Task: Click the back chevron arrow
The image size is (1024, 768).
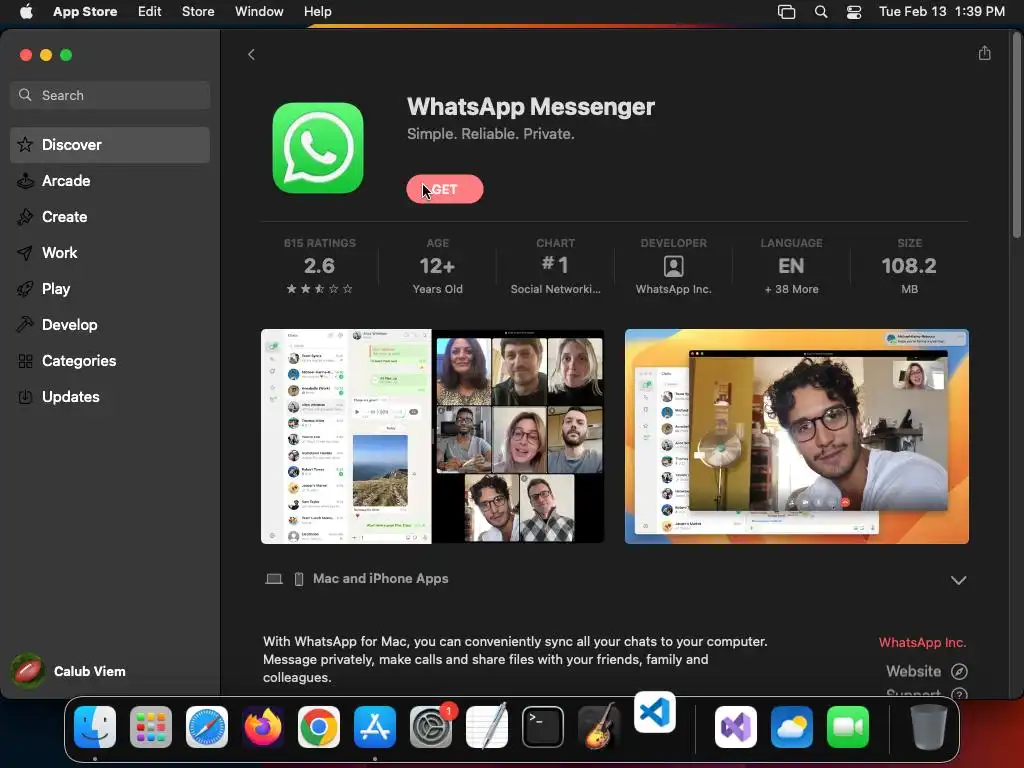Action: pyautogui.click(x=251, y=55)
